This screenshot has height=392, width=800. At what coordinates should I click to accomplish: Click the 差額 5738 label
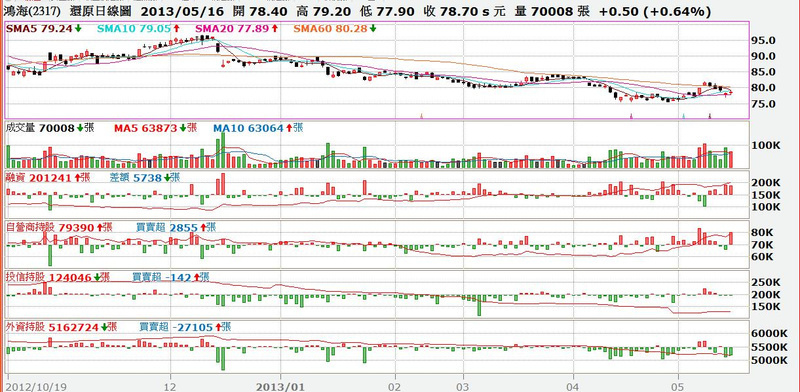point(144,178)
